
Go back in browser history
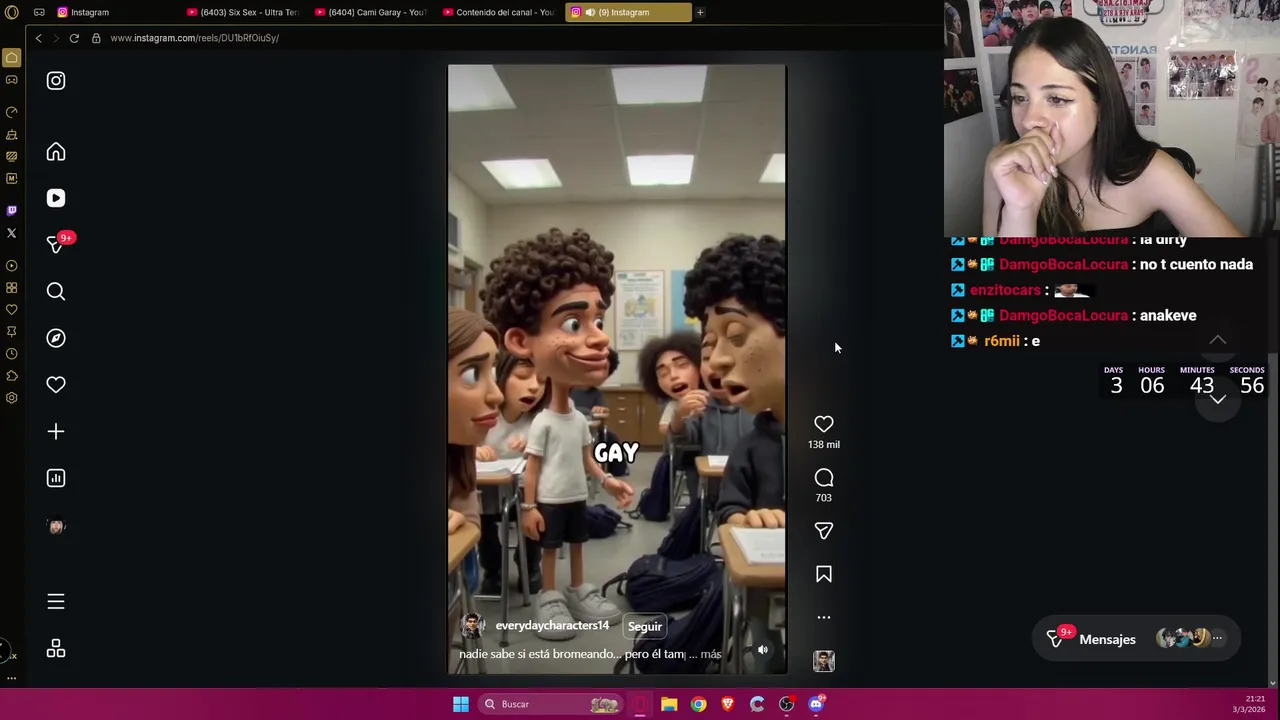[38, 38]
